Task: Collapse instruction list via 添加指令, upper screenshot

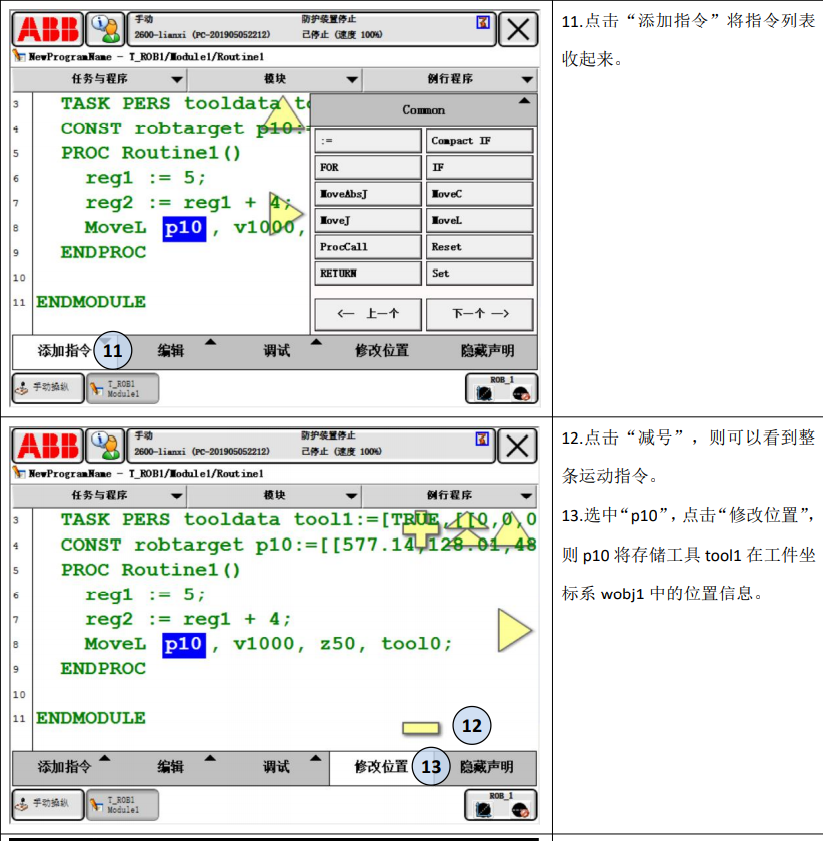Action: [x=64, y=351]
